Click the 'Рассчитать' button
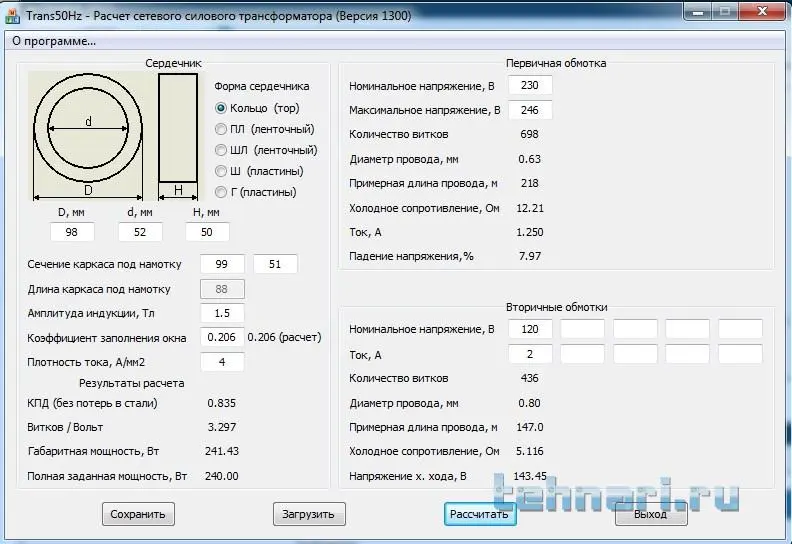The width and height of the screenshot is (792, 544). click(x=480, y=514)
